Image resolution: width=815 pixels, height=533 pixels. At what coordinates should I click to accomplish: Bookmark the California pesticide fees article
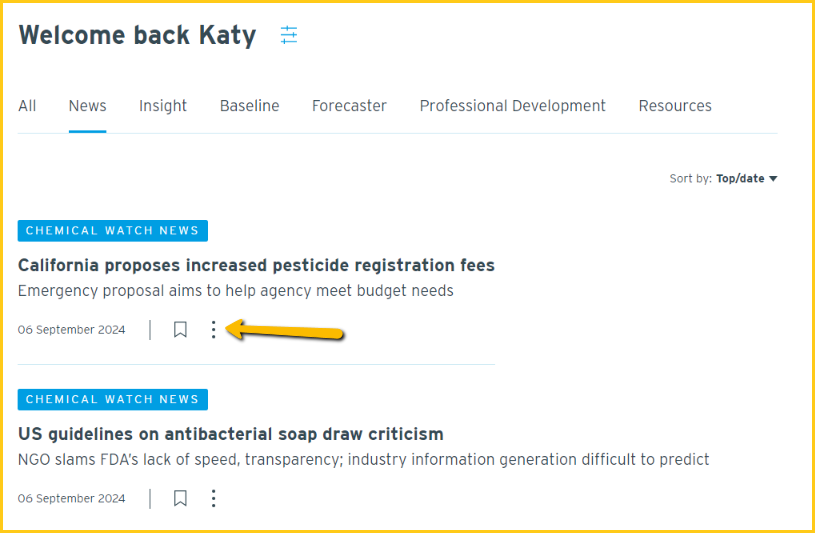180,330
